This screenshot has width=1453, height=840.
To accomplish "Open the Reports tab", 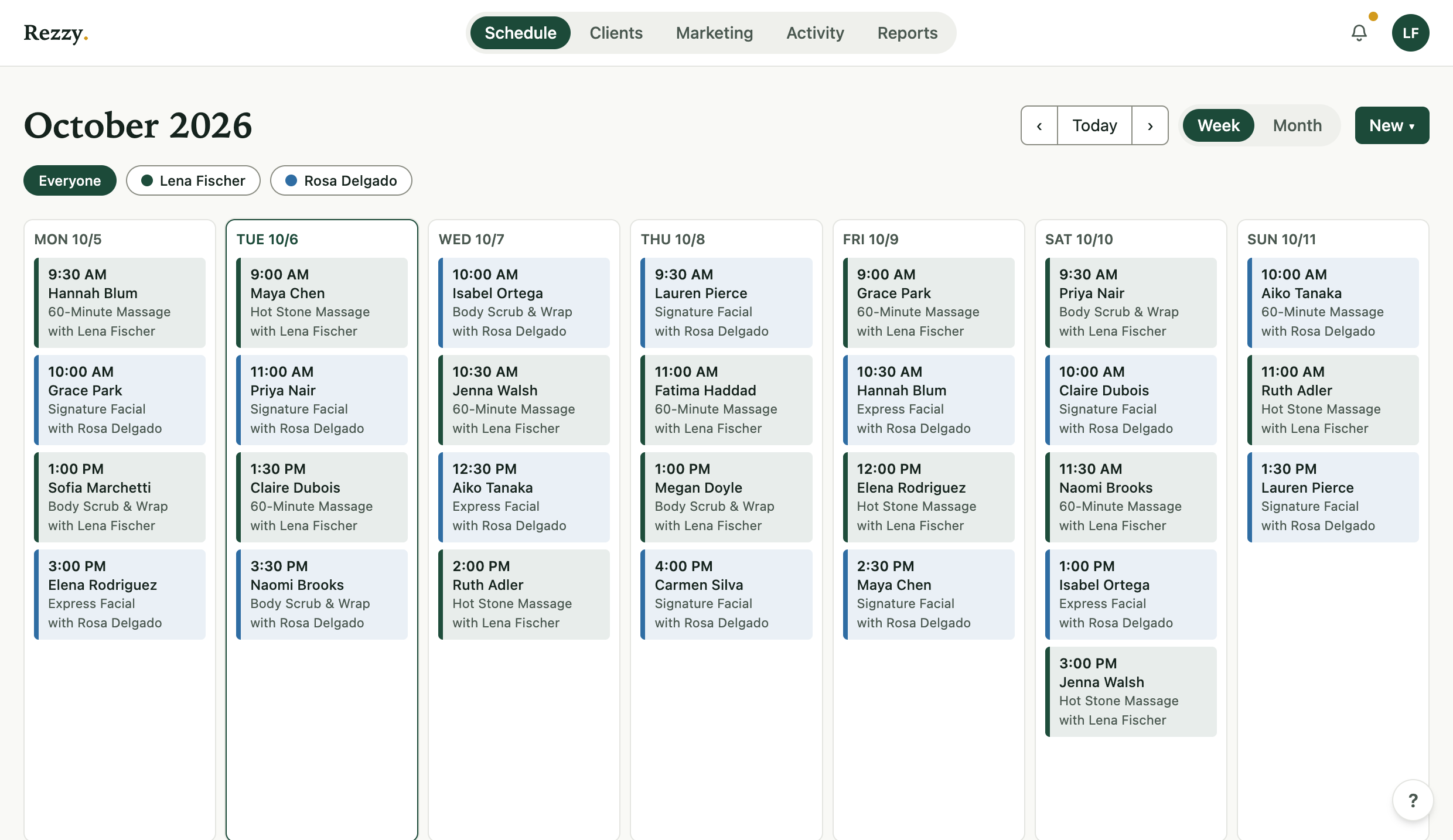I will 907,33.
